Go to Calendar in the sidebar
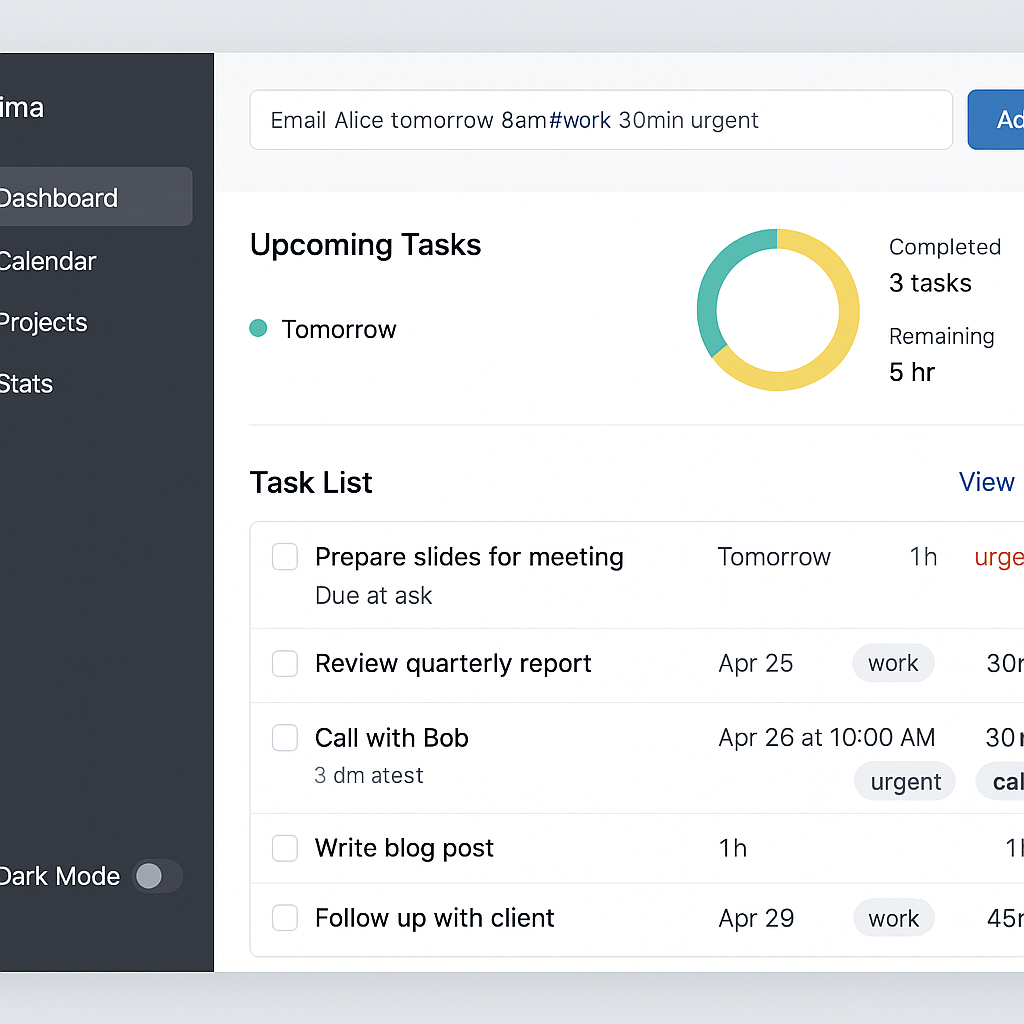This screenshot has width=1024, height=1024. click(50, 261)
